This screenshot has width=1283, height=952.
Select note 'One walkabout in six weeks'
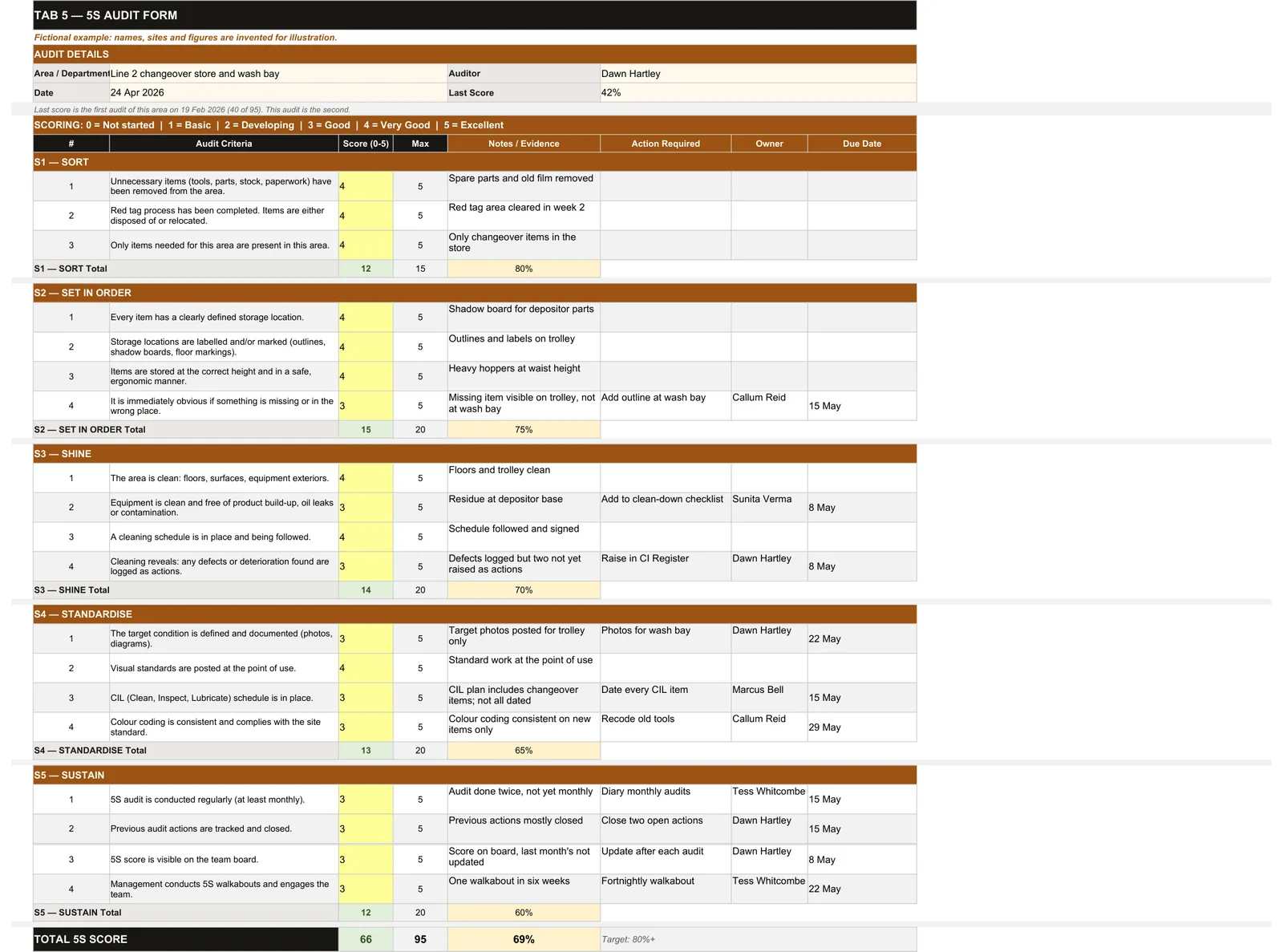(x=524, y=889)
